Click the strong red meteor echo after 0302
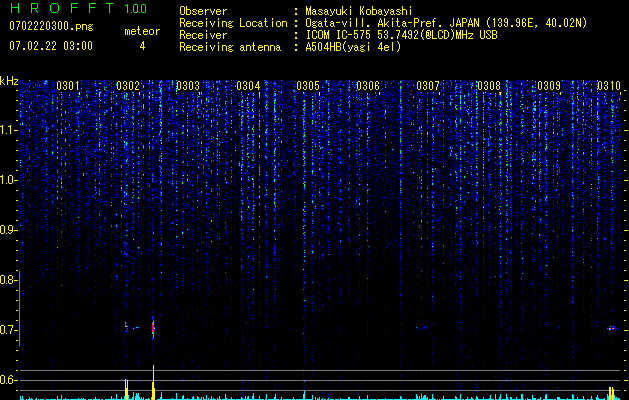This screenshot has width=629, height=400. pyautogui.click(x=153, y=328)
